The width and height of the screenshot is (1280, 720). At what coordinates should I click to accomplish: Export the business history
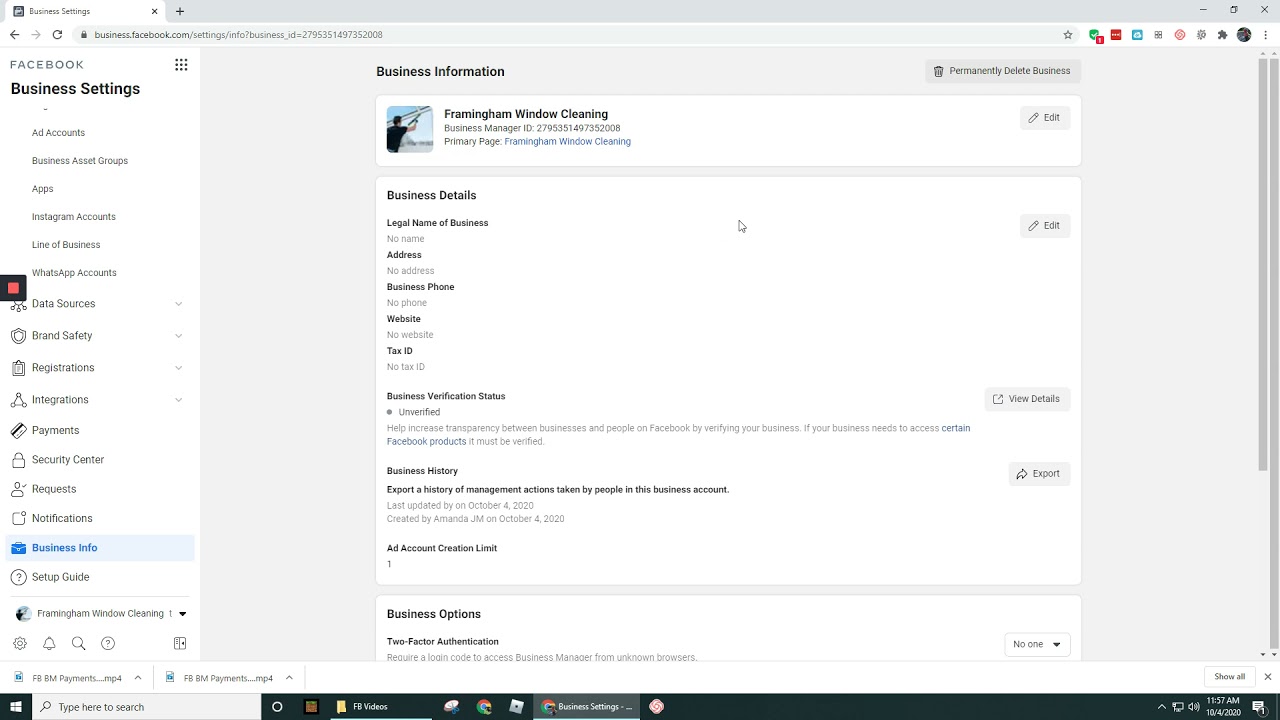[x=1039, y=474]
